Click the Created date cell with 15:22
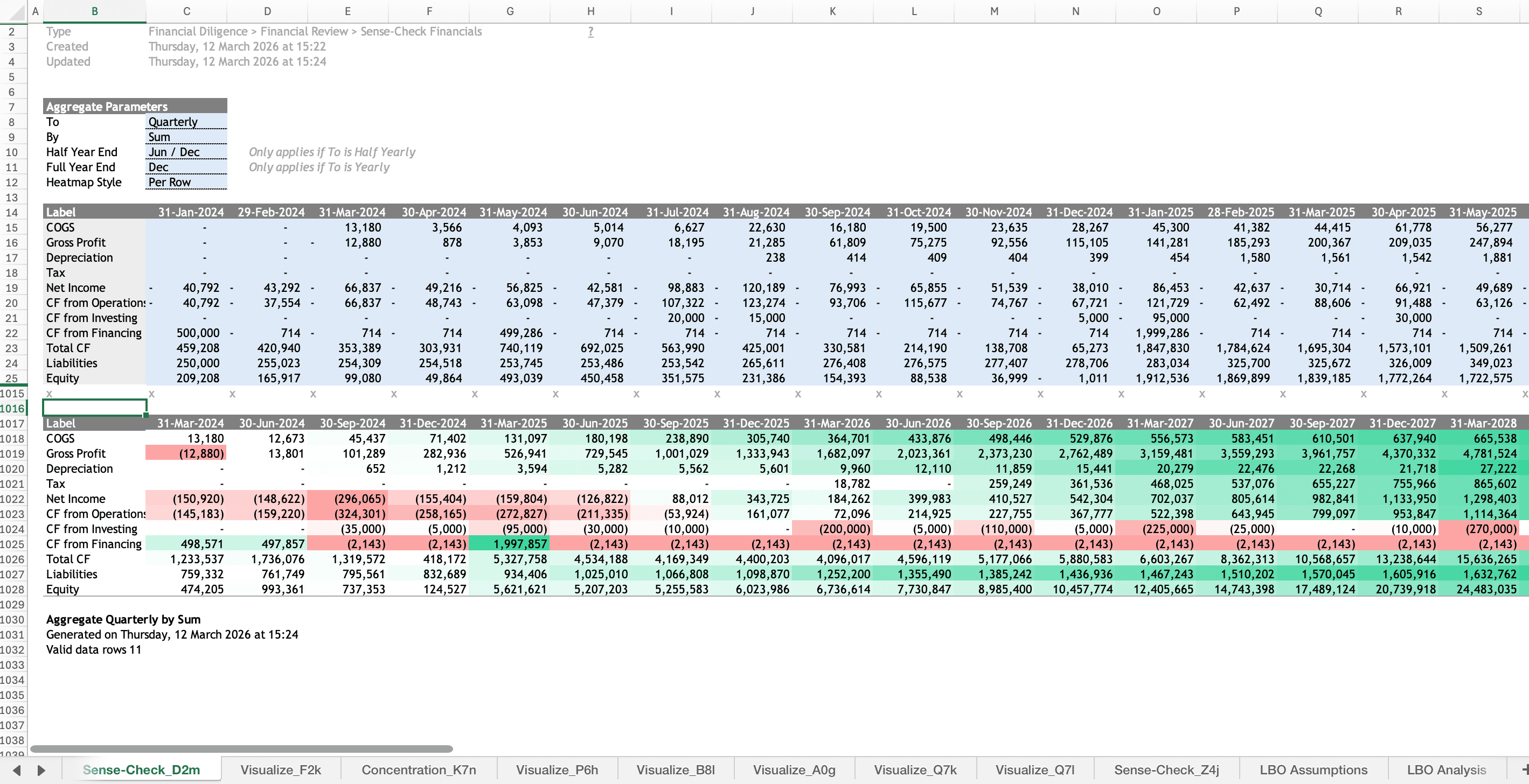Image resolution: width=1529 pixels, height=784 pixels. (x=237, y=46)
